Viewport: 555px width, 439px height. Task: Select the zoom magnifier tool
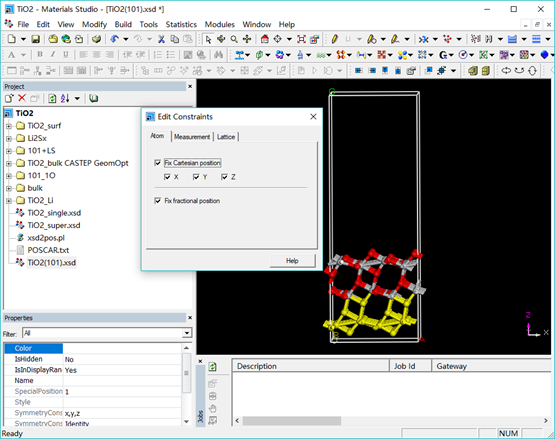pos(234,39)
